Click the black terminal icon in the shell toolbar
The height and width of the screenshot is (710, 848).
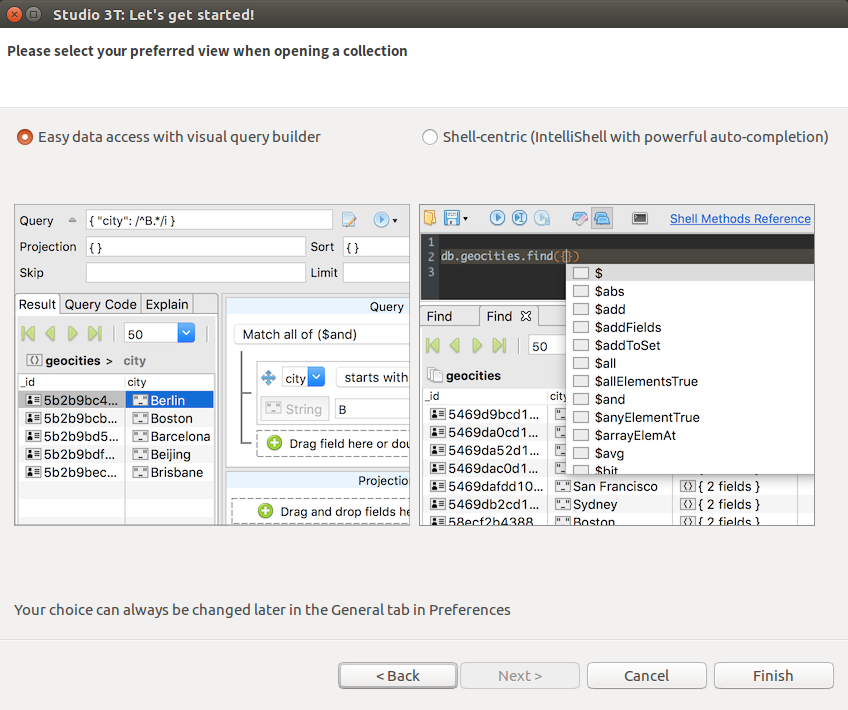(x=640, y=218)
